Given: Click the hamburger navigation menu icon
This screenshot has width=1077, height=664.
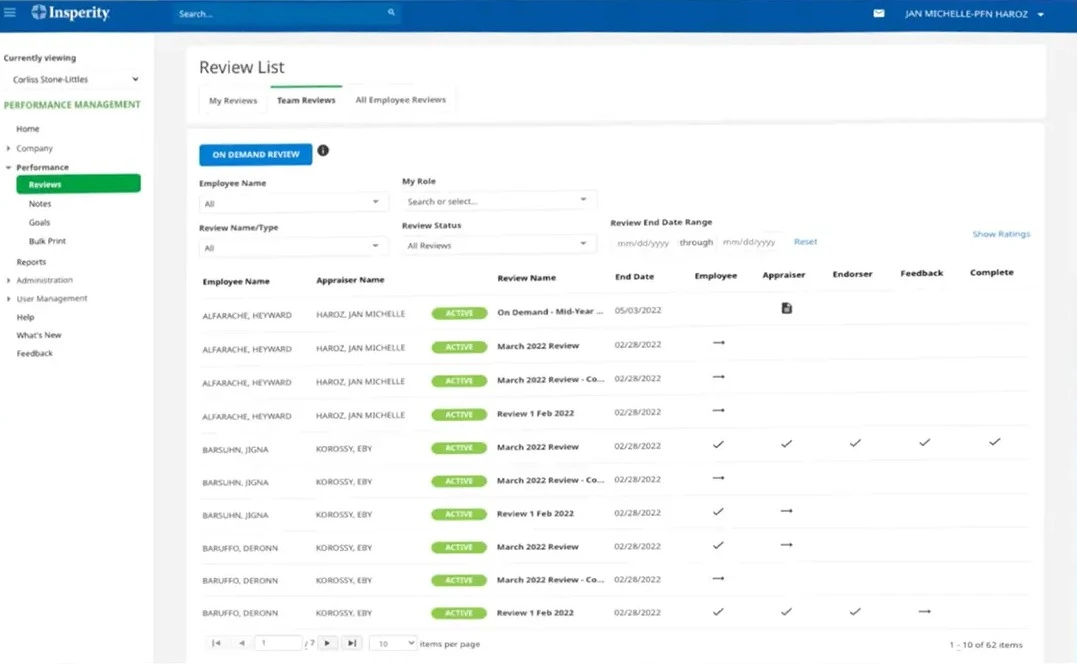Looking at the screenshot, I should click(x=10, y=13).
